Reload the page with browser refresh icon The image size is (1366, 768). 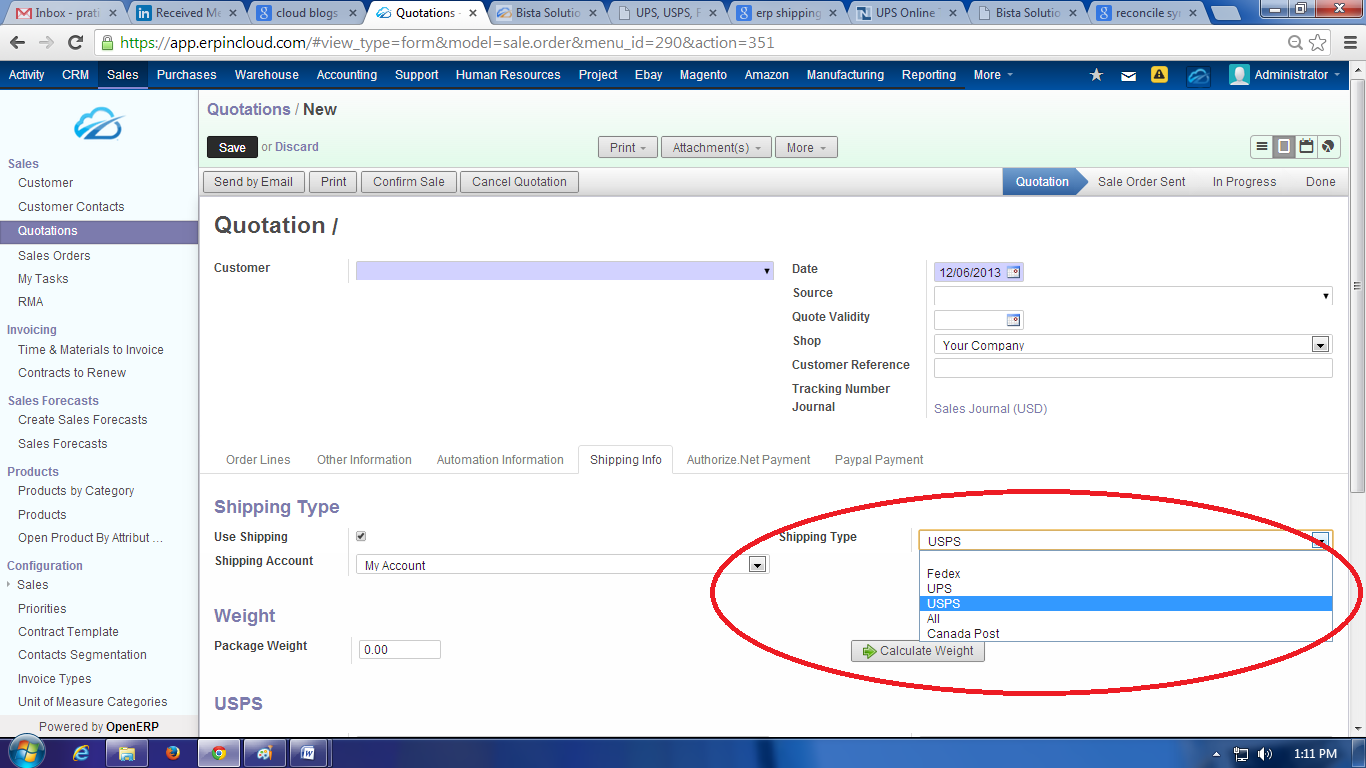click(x=75, y=43)
